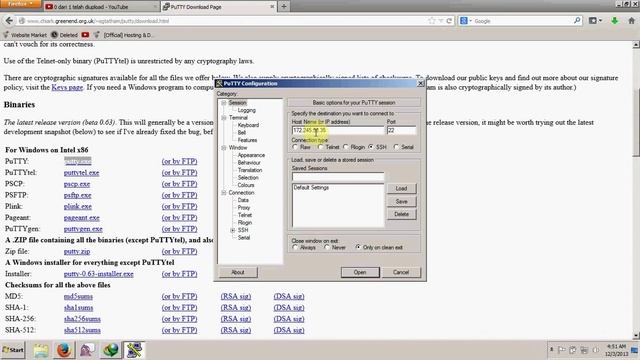This screenshot has height=360, width=640.
Task: Click the Firefox back navigation arrow
Action: (9, 20)
